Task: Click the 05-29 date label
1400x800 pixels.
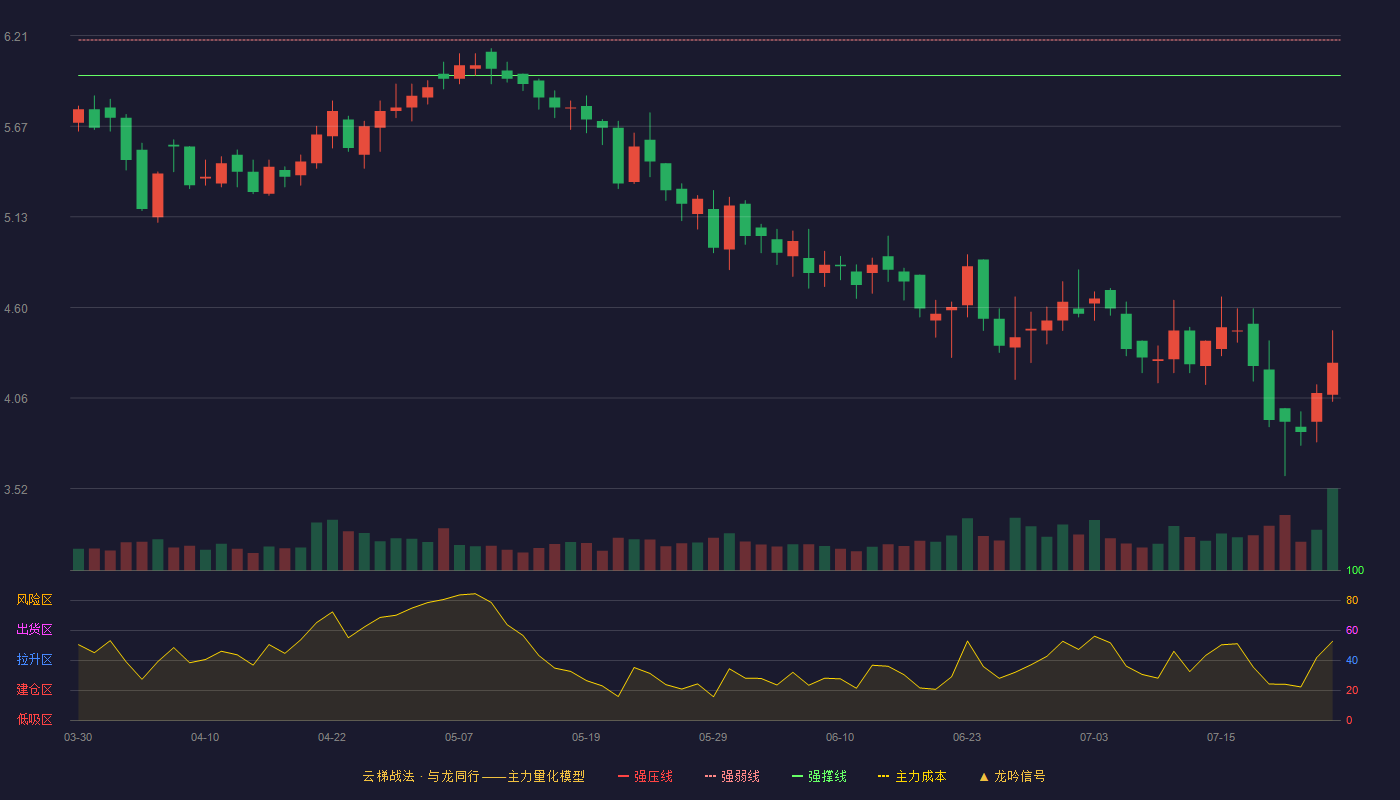Action: click(x=713, y=737)
